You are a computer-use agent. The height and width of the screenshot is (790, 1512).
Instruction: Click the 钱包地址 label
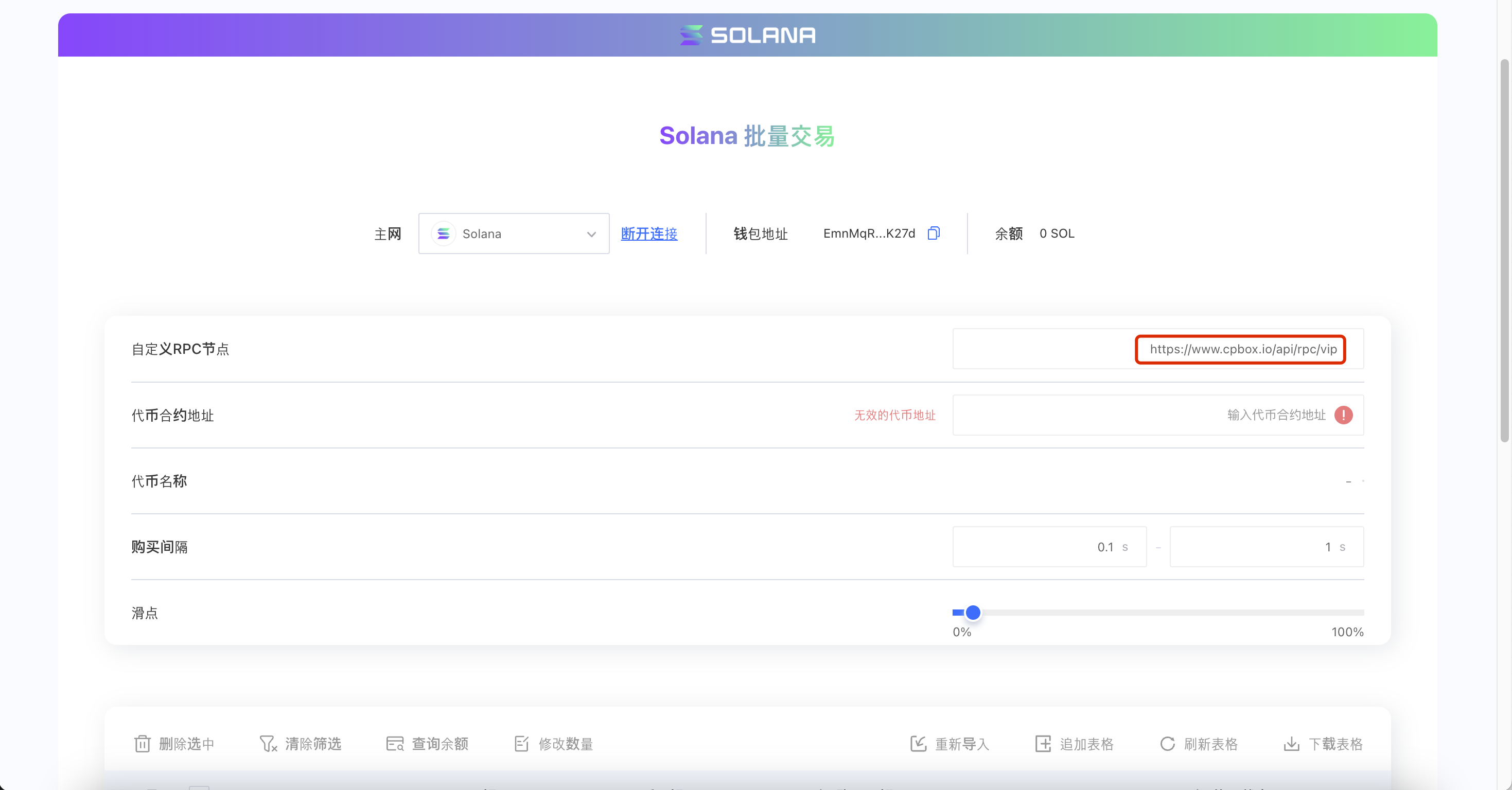click(760, 234)
